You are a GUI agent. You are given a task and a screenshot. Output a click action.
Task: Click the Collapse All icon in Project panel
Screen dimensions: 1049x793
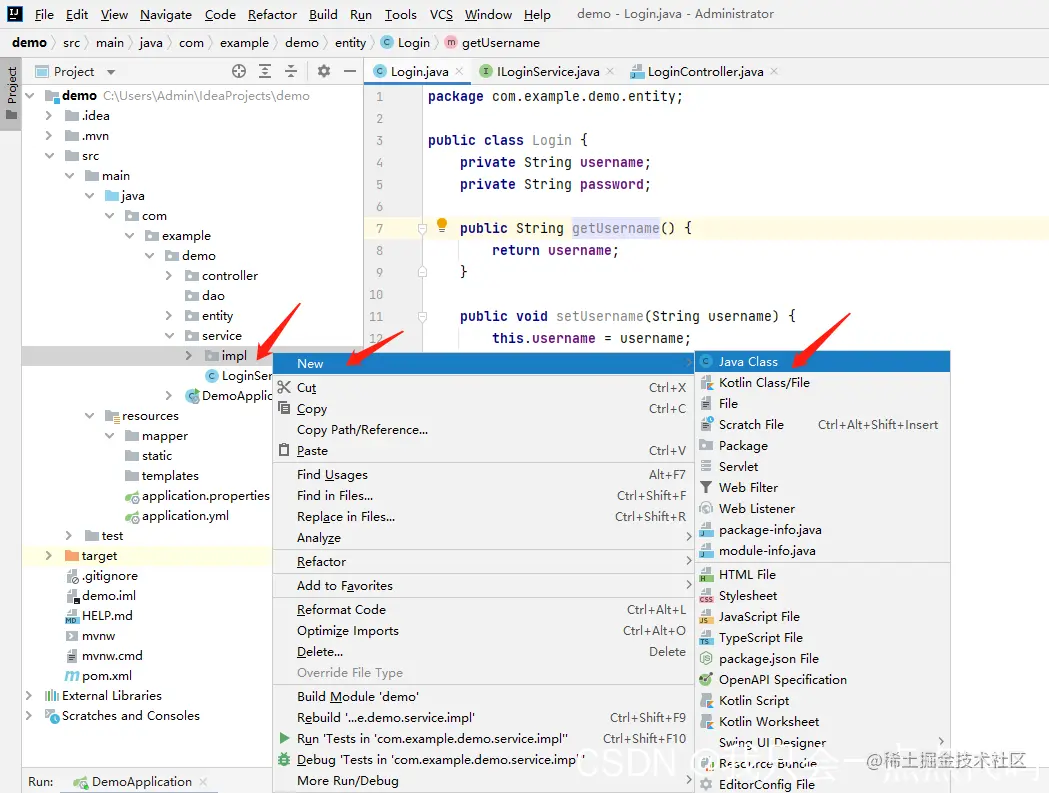291,71
